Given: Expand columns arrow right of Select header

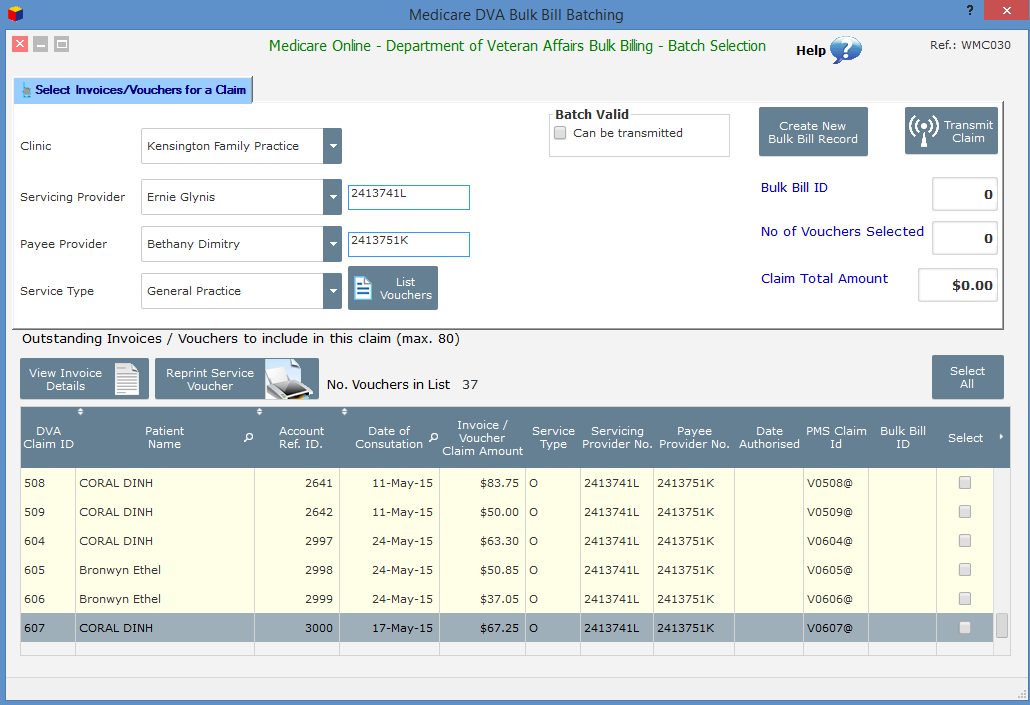Looking at the screenshot, I should [1001, 437].
